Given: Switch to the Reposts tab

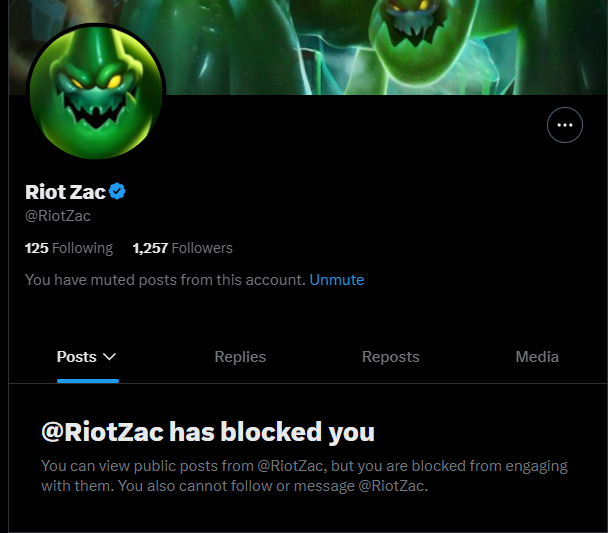Looking at the screenshot, I should tap(390, 357).
